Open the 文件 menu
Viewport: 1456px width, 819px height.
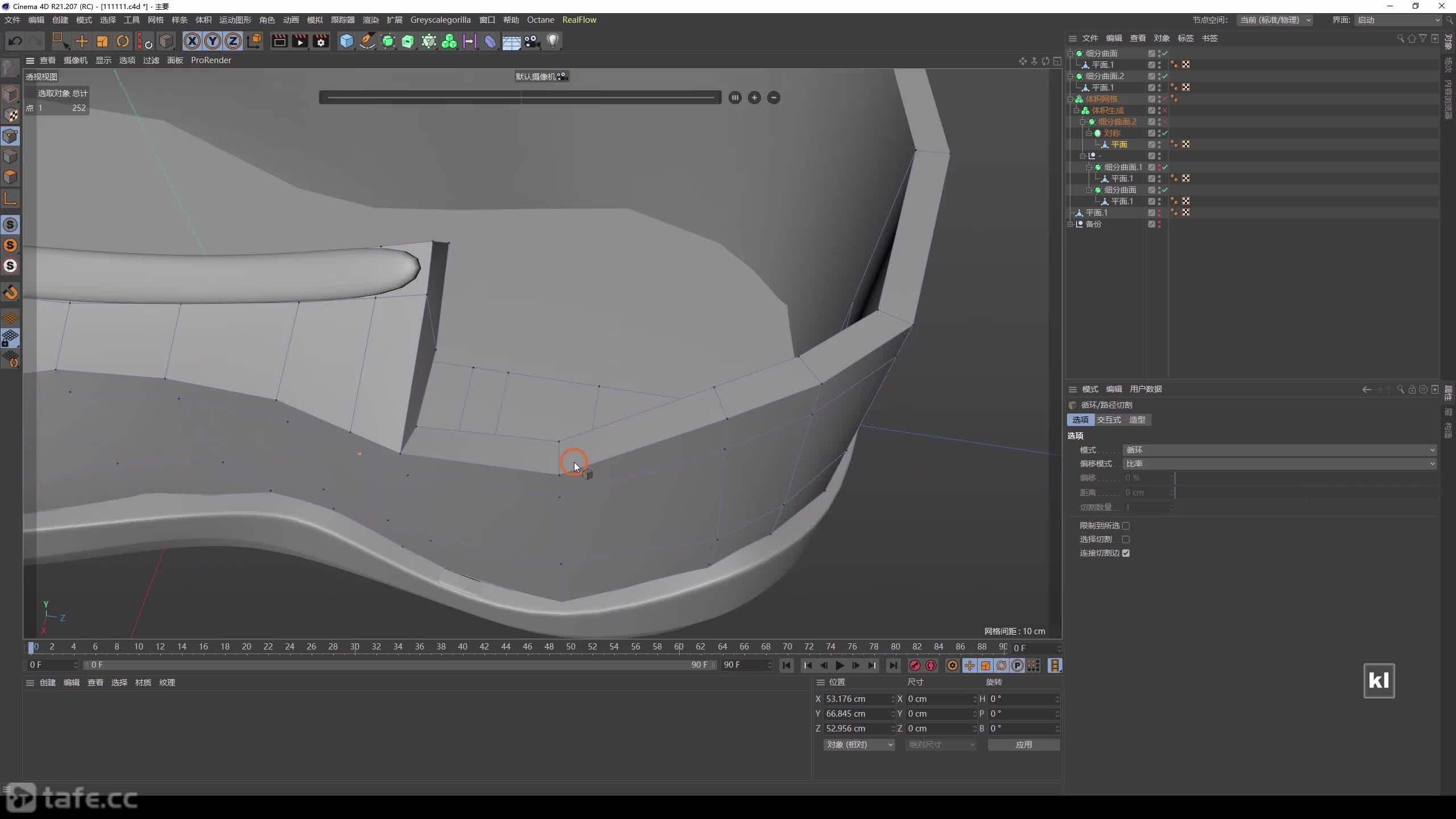click(x=13, y=20)
